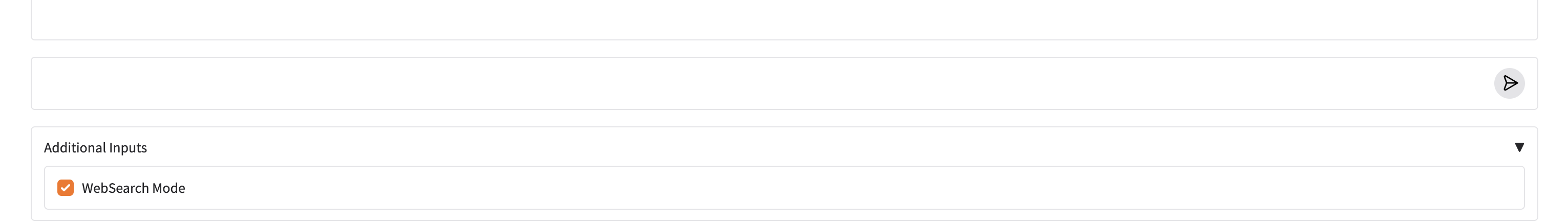Click the black triangle disclosure arrow
This screenshot has height=222, width=1568.
(1519, 147)
